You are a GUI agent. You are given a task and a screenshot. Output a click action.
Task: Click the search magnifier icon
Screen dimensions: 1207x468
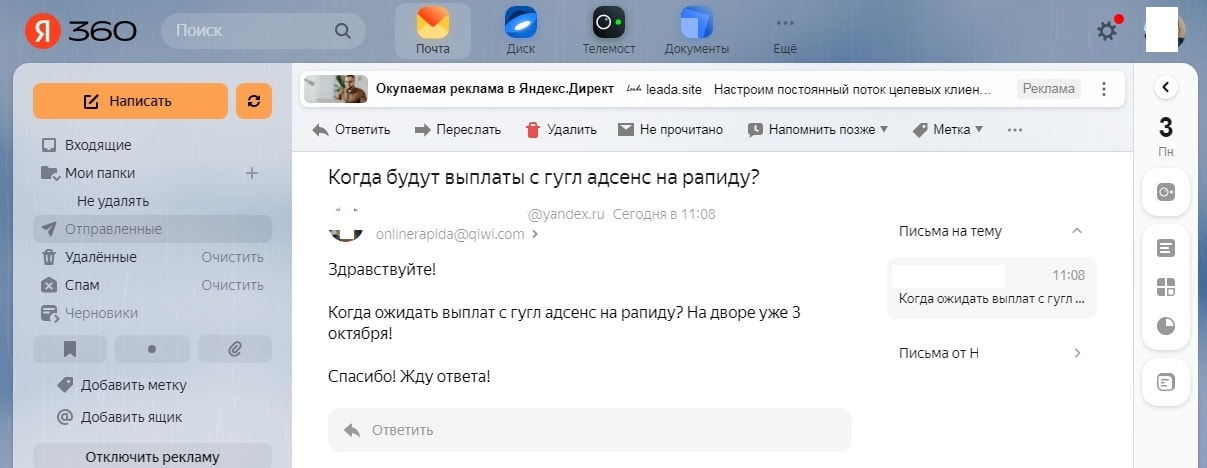click(x=343, y=31)
